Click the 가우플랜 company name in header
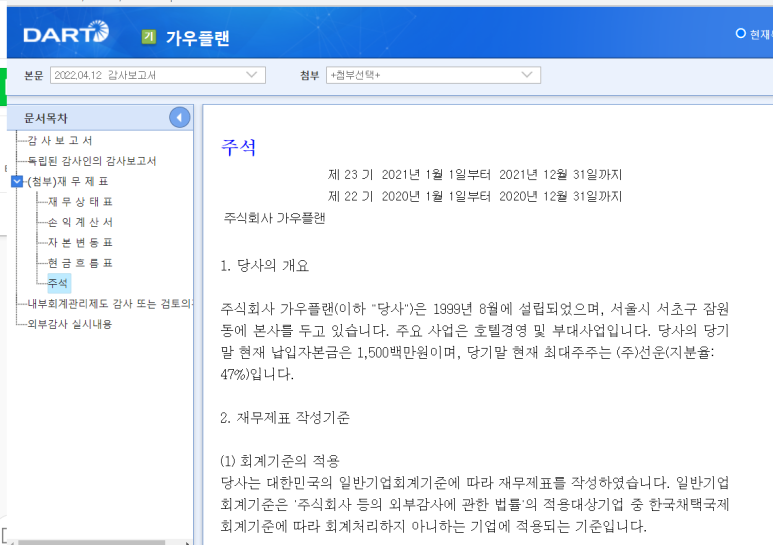The width and height of the screenshot is (773, 545). click(x=198, y=37)
